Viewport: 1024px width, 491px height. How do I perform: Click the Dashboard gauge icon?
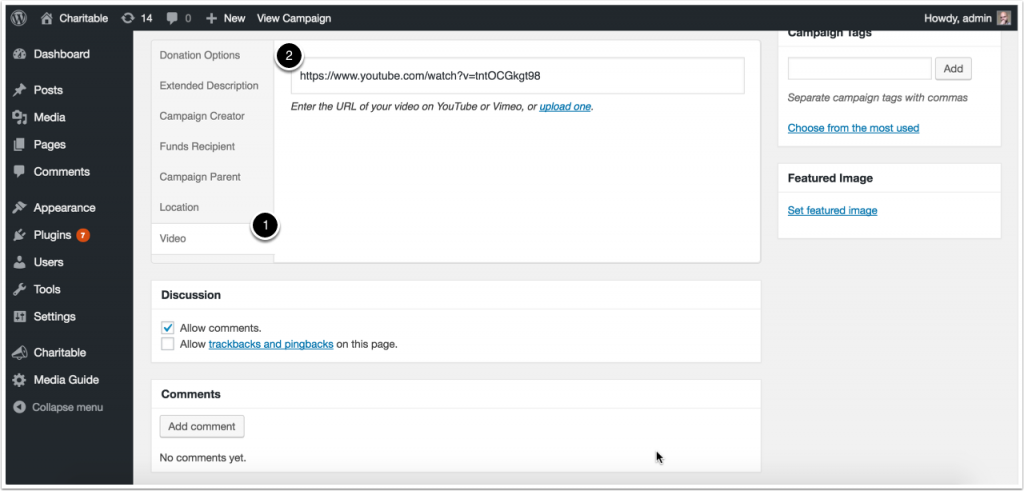[x=20, y=54]
